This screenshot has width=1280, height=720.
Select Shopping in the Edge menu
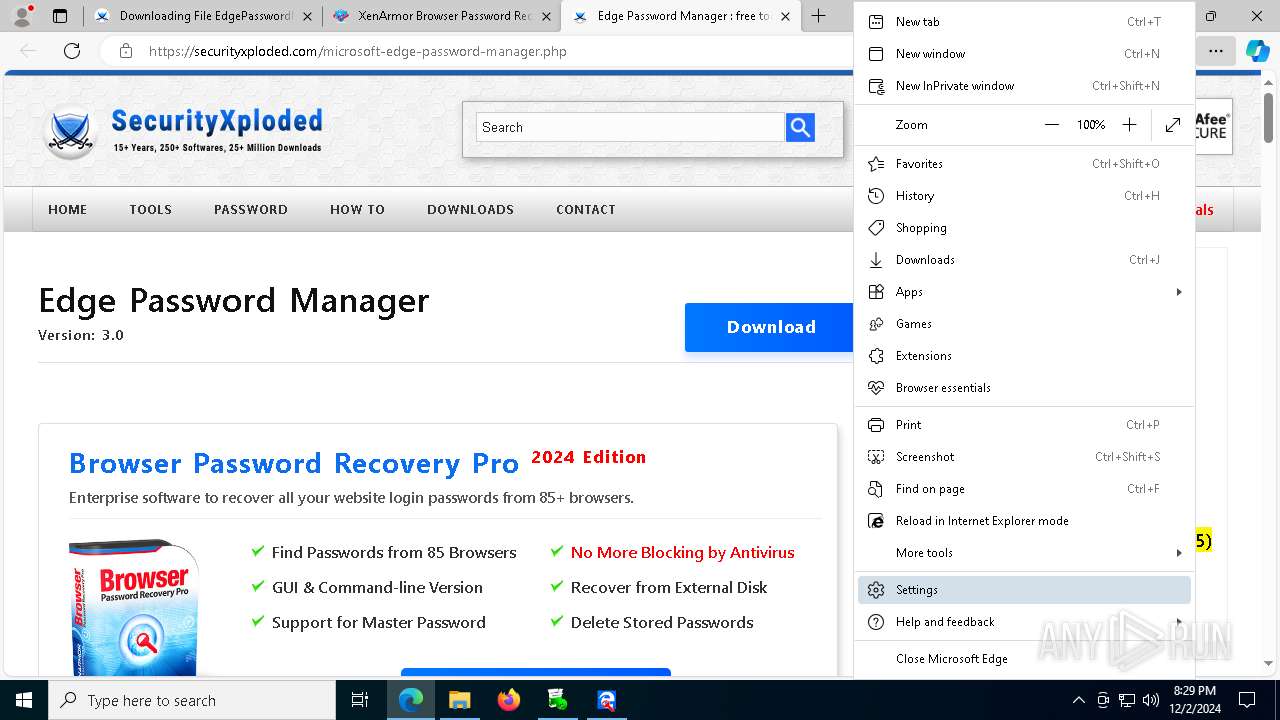(1024, 228)
